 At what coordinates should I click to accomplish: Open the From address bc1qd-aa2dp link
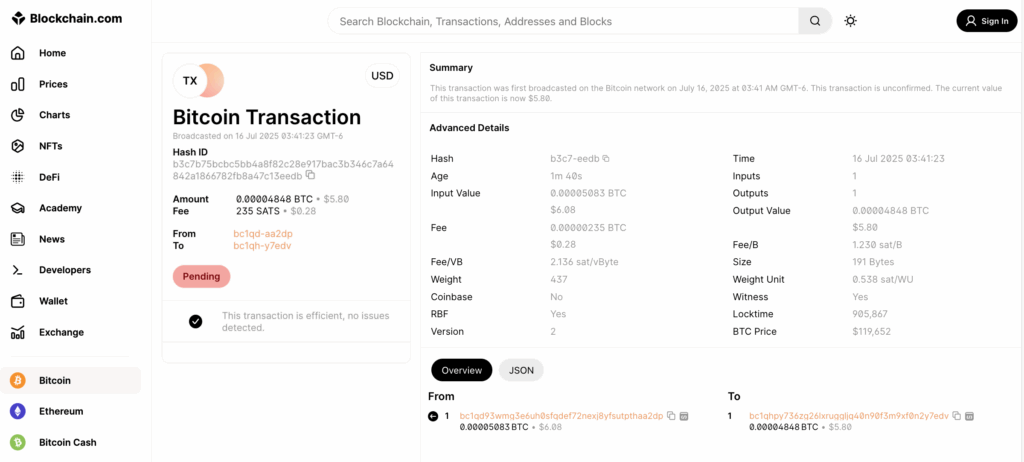click(262, 233)
